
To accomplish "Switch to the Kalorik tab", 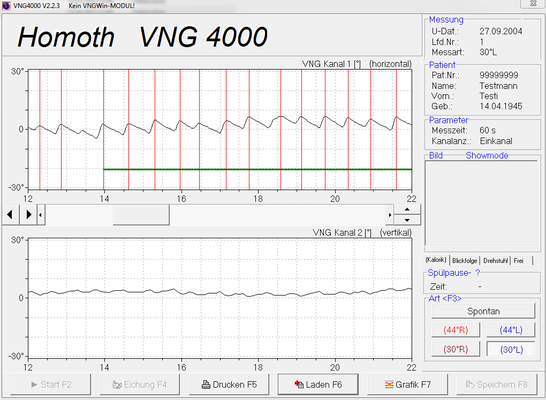I will (436, 260).
